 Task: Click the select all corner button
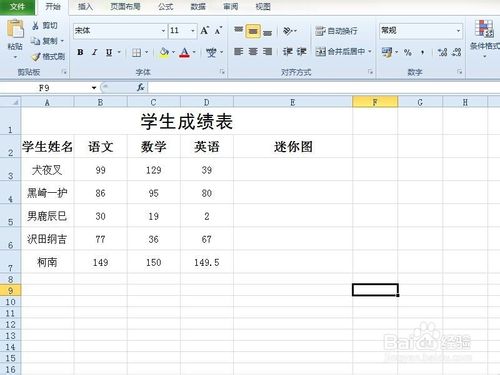(x=10, y=102)
